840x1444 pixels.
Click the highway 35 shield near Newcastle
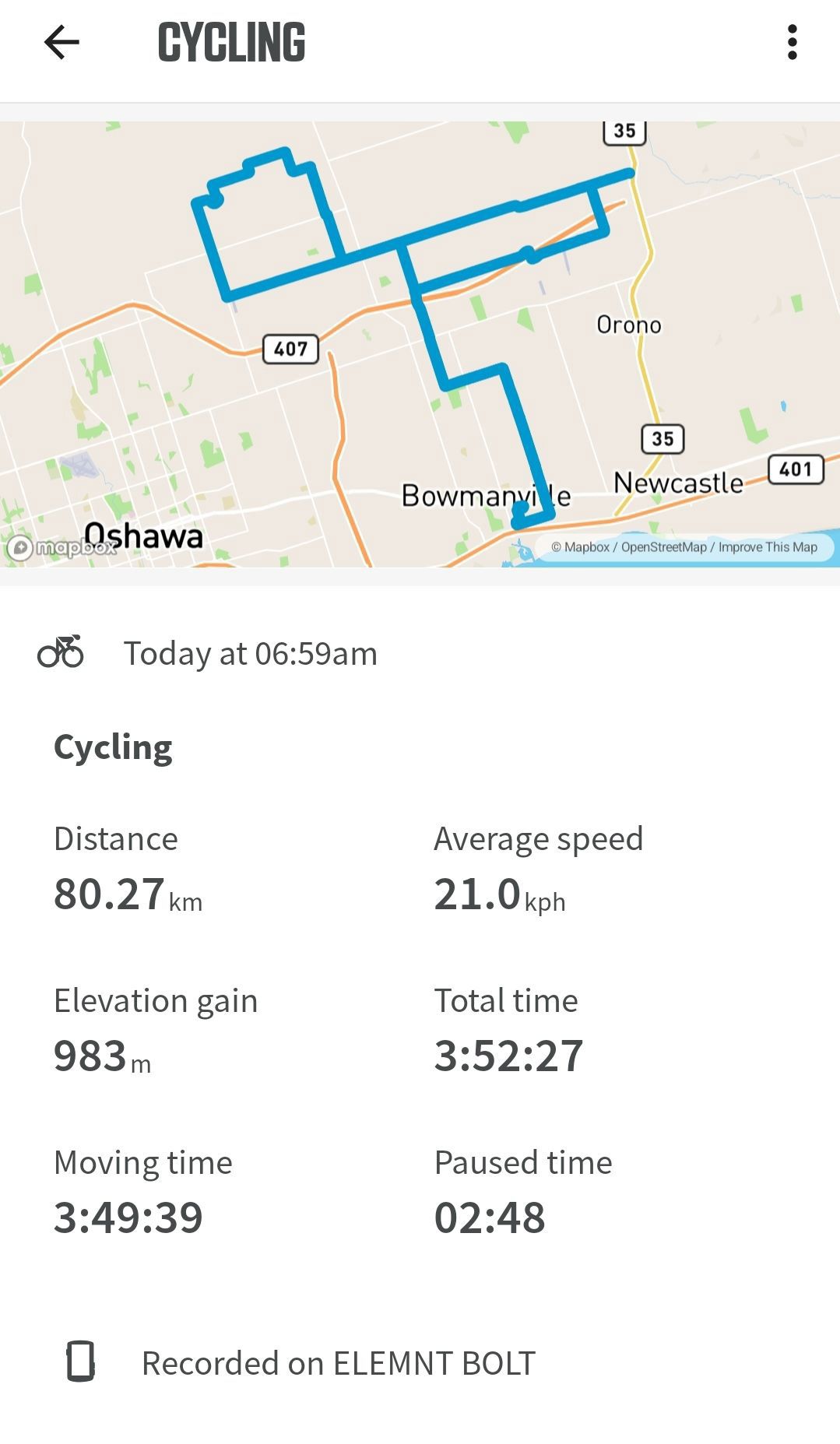pyautogui.click(x=663, y=438)
